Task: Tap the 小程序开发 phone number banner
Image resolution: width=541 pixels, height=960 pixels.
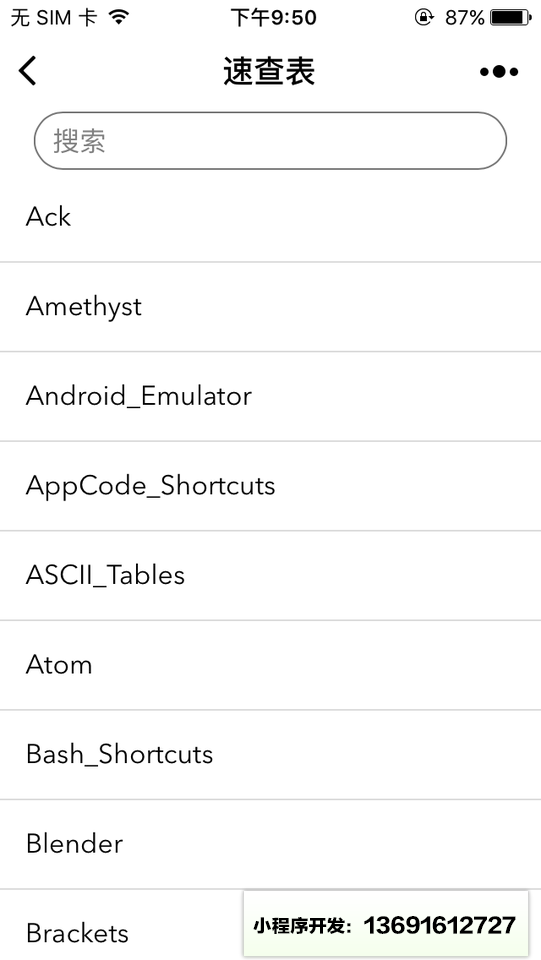Action: click(x=386, y=924)
